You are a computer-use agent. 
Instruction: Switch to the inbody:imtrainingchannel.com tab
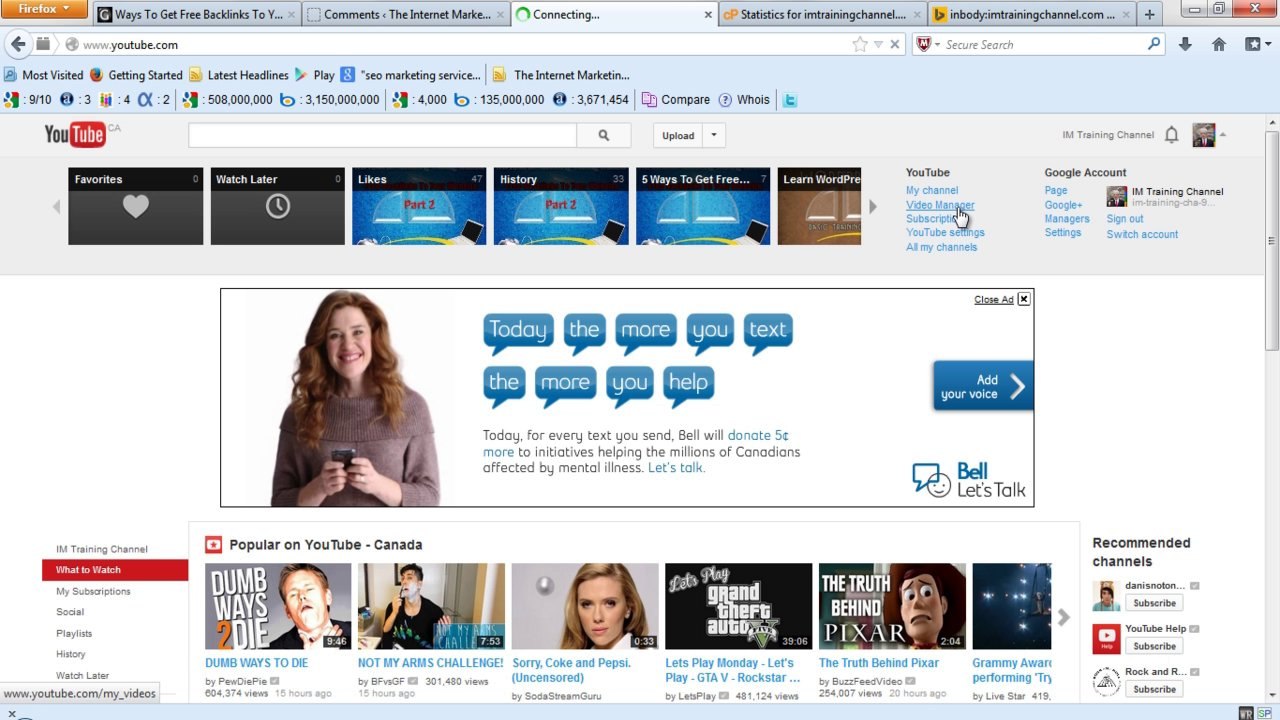pos(1030,14)
